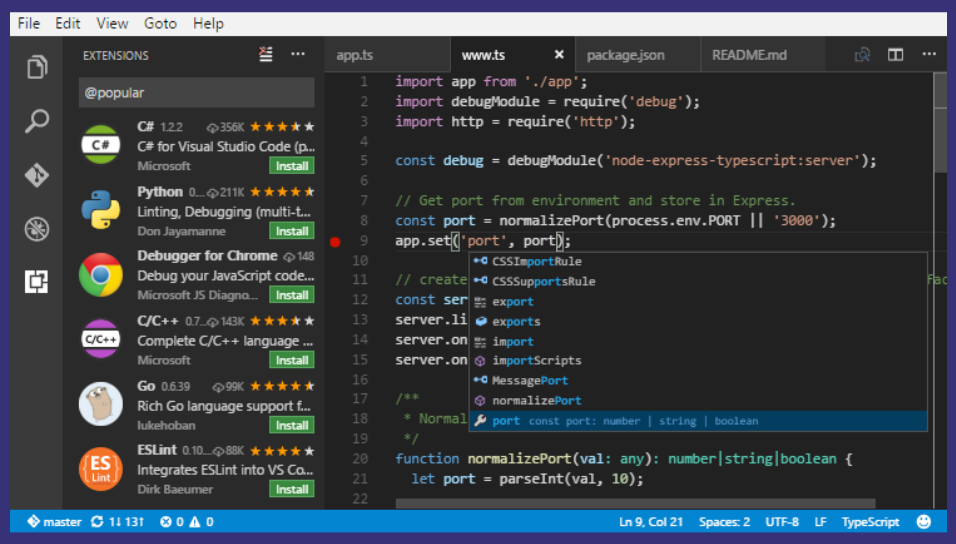Install the Python extension
The height and width of the screenshot is (544, 956).
tap(292, 231)
